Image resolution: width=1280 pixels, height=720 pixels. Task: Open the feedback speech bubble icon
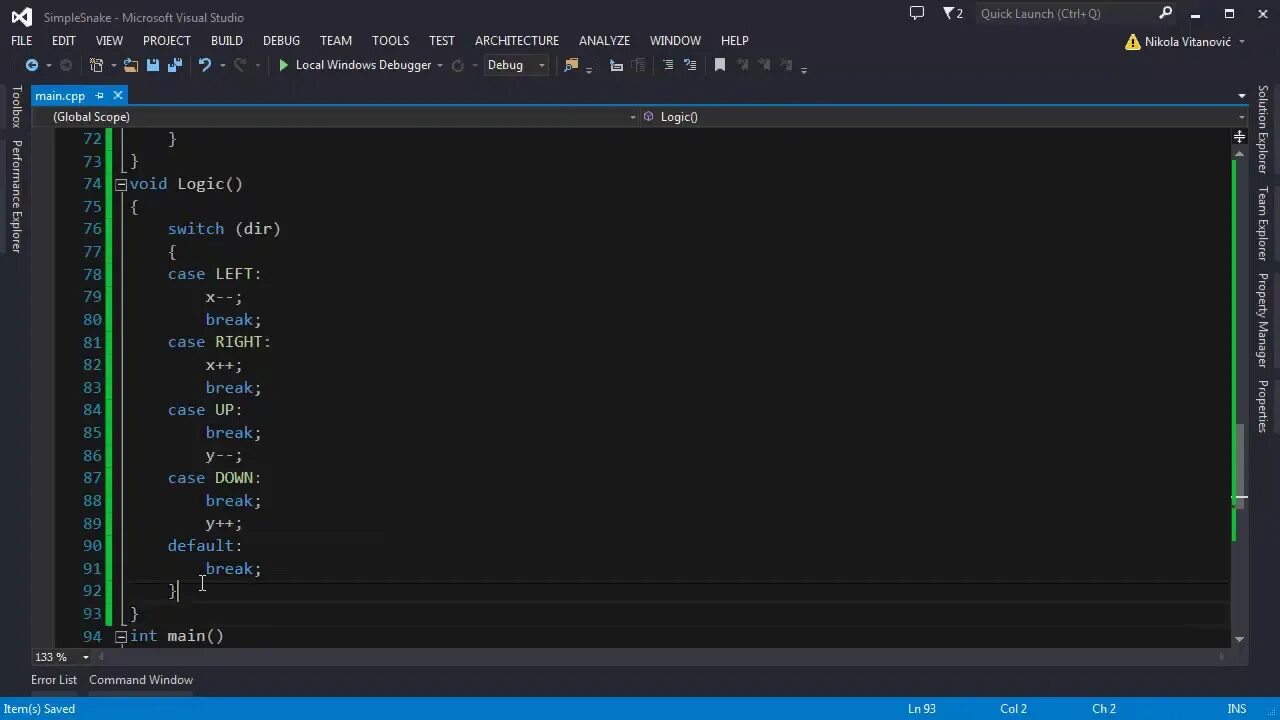coord(917,13)
